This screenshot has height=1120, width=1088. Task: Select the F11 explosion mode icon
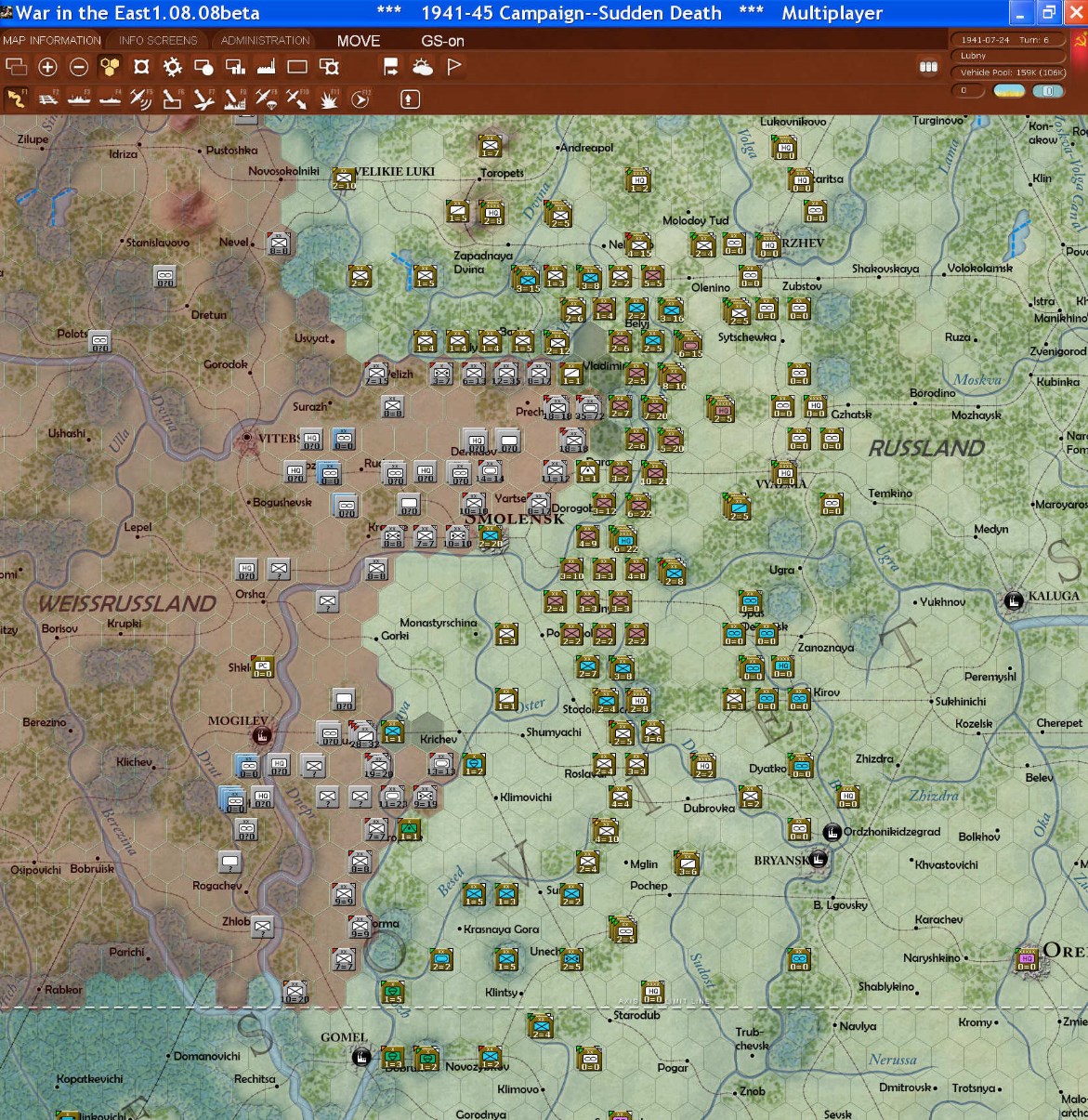(329, 99)
